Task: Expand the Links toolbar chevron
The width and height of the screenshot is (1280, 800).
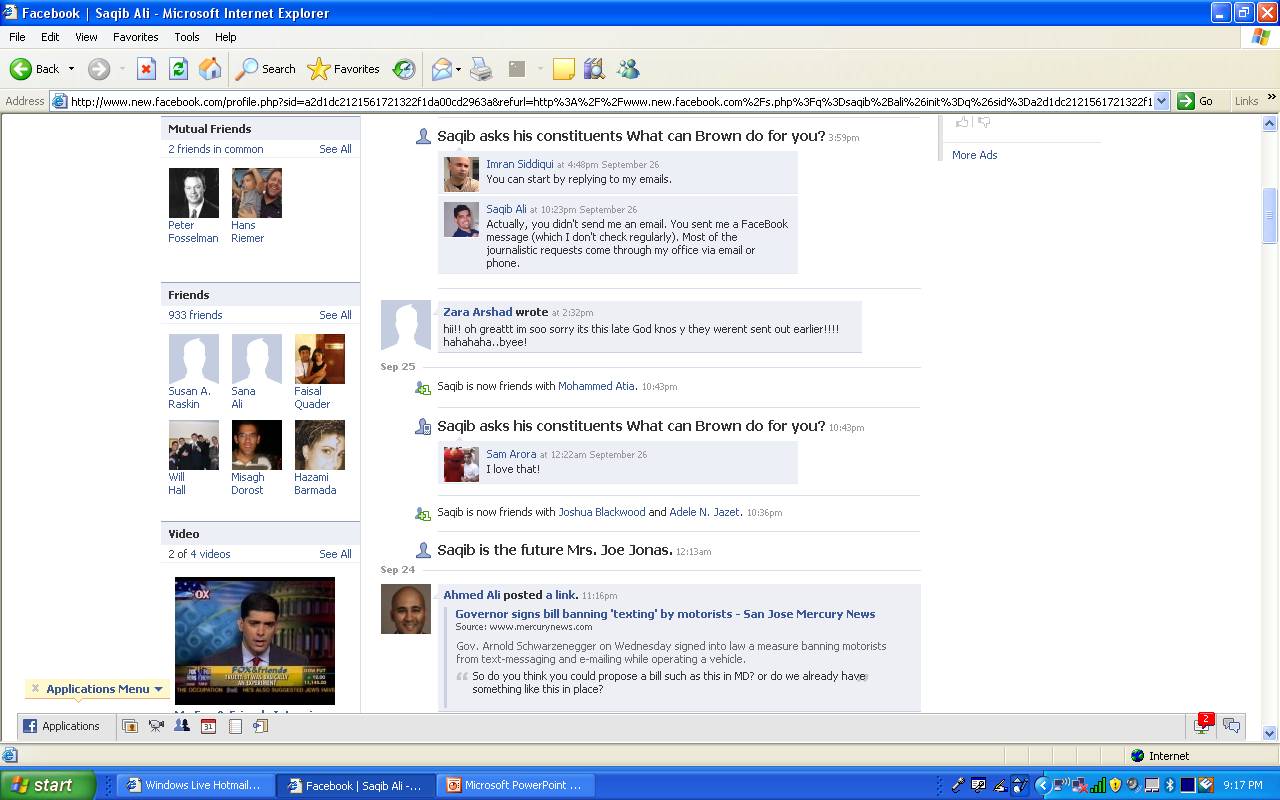Action: click(1271, 98)
